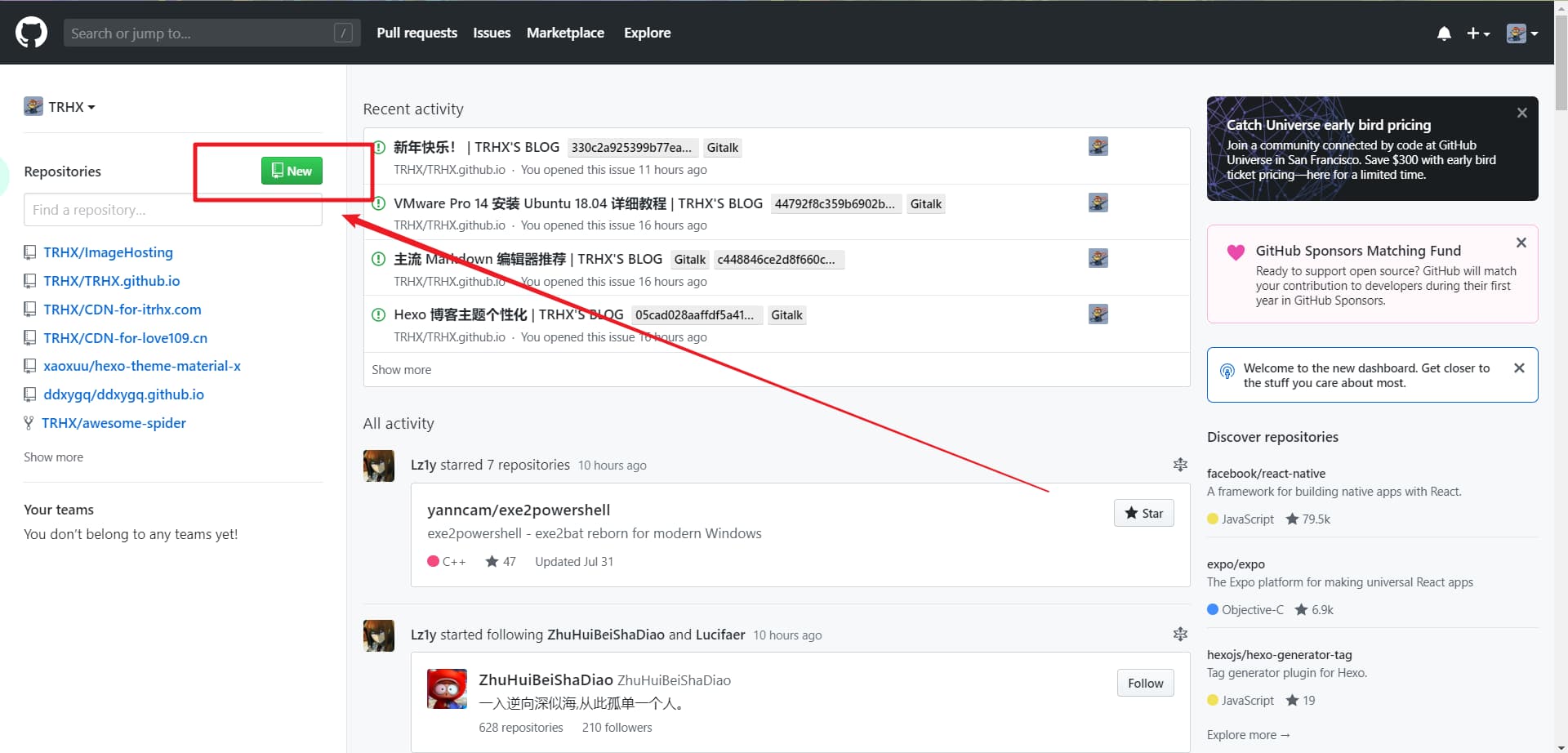Image resolution: width=1568 pixels, height=753 pixels.
Task: Click the open-issue icon for 新年快乐 entry
Action: pos(379,148)
